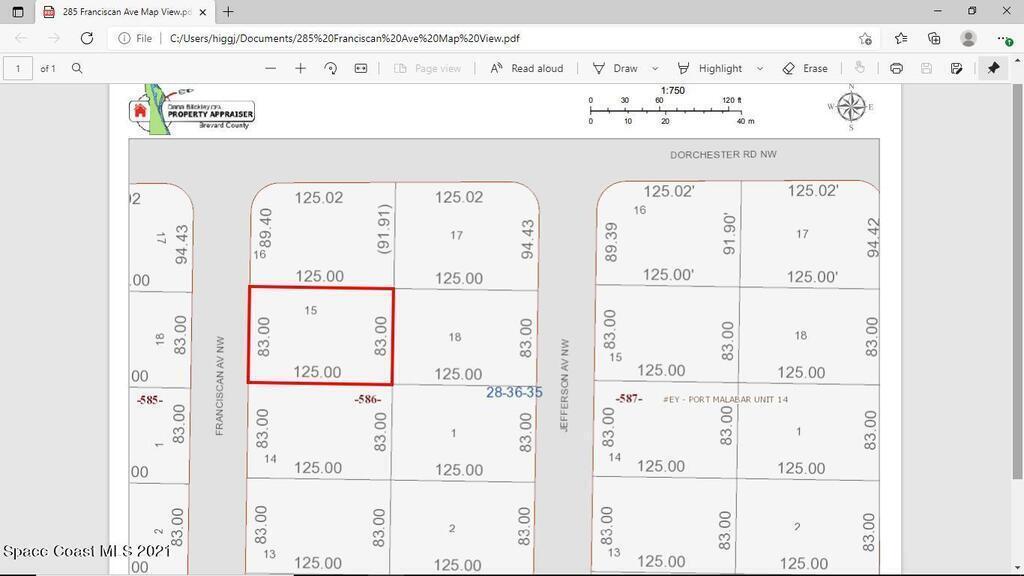Expand the Highlight color dropdown arrow
The width and height of the screenshot is (1024, 576).
coord(760,68)
